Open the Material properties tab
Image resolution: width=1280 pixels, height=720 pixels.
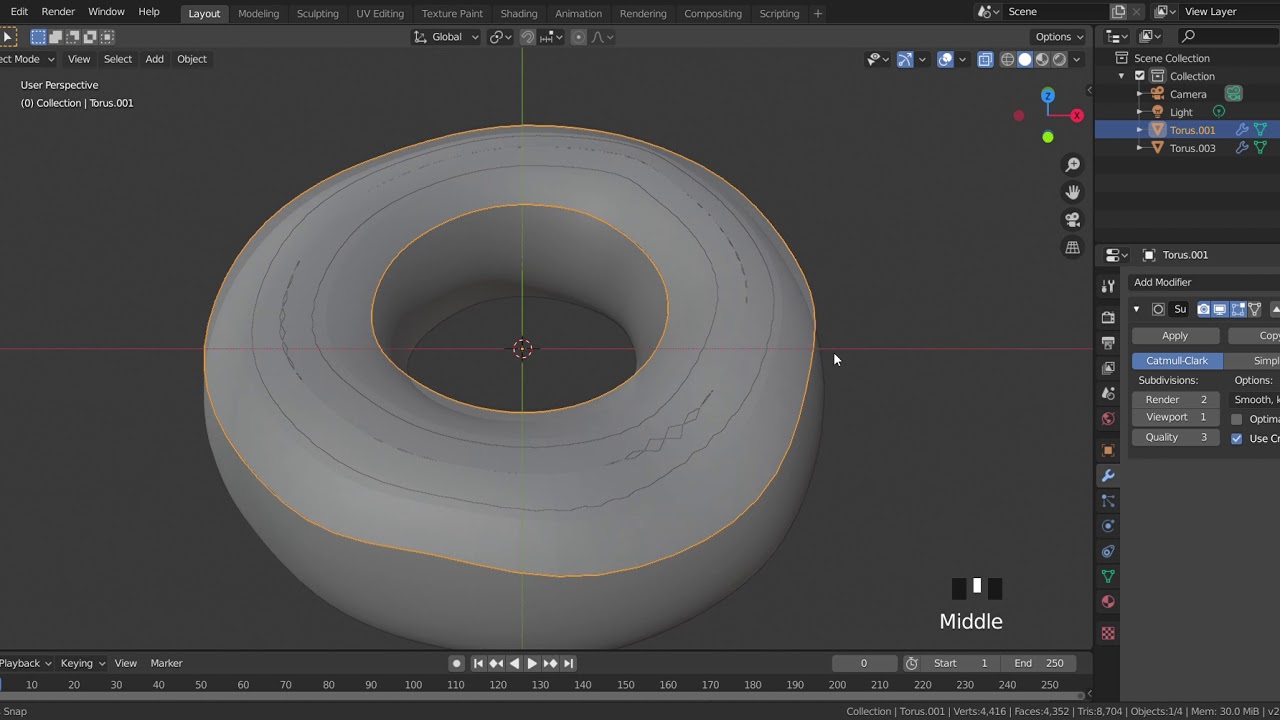coord(1108,602)
